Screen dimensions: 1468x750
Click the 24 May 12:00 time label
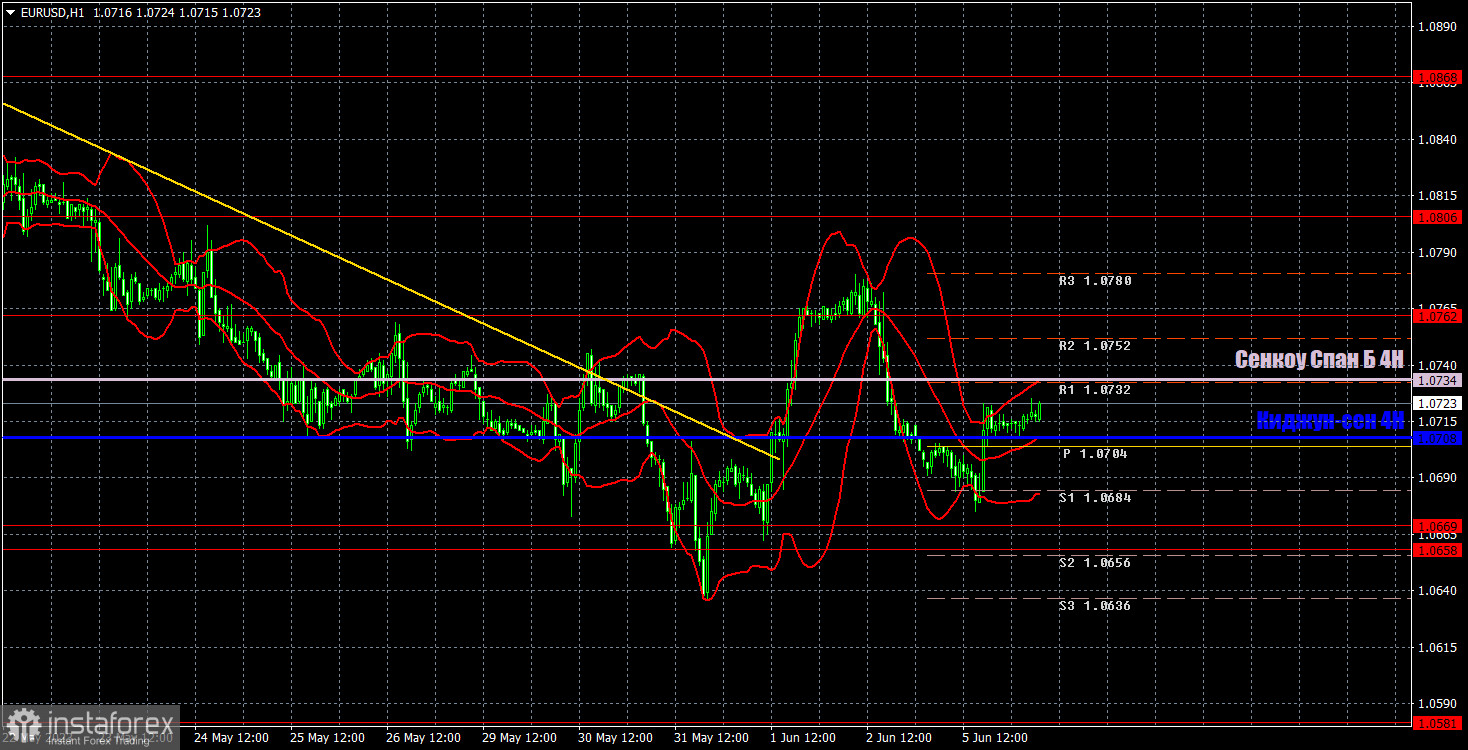pyautogui.click(x=230, y=738)
